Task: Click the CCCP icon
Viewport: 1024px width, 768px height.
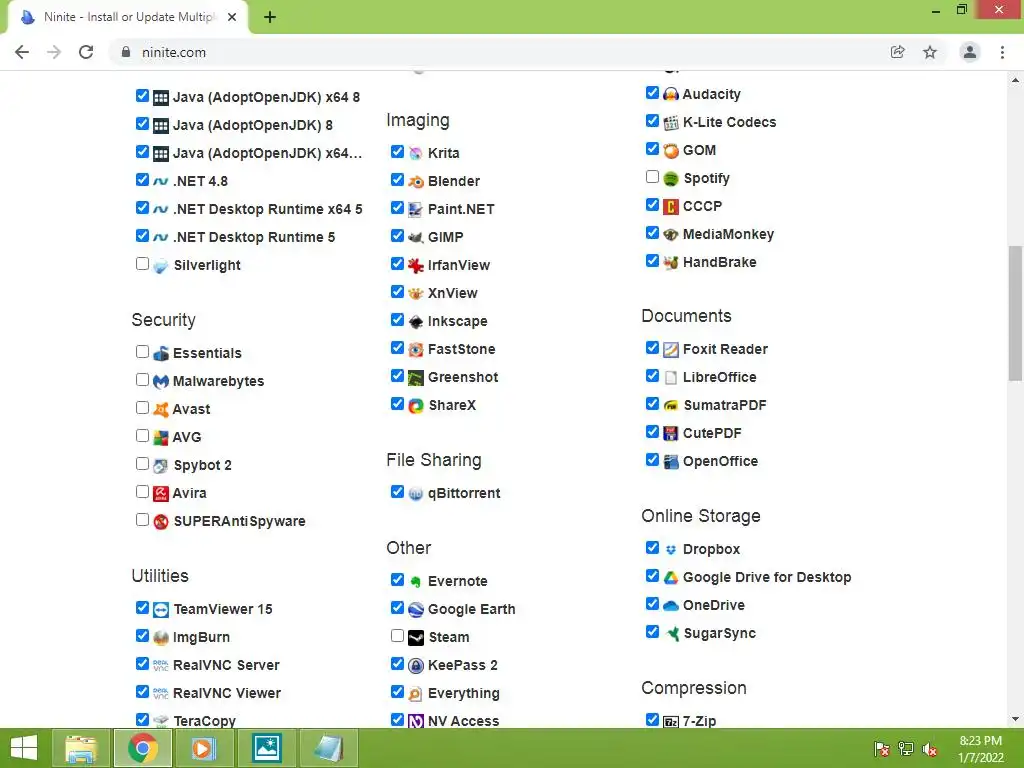Action: pyautogui.click(x=671, y=206)
